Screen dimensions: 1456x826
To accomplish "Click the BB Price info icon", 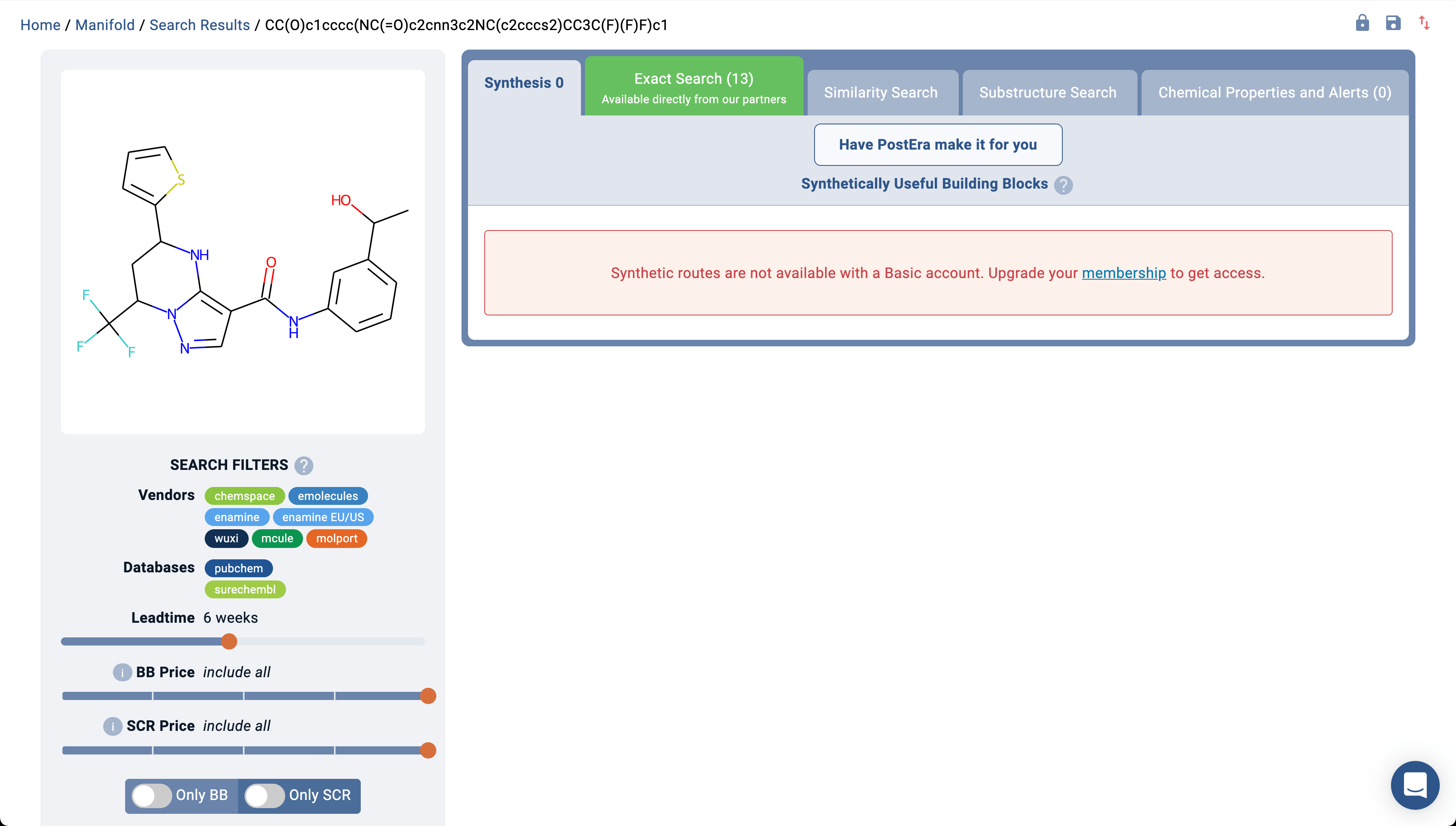I will click(x=122, y=672).
